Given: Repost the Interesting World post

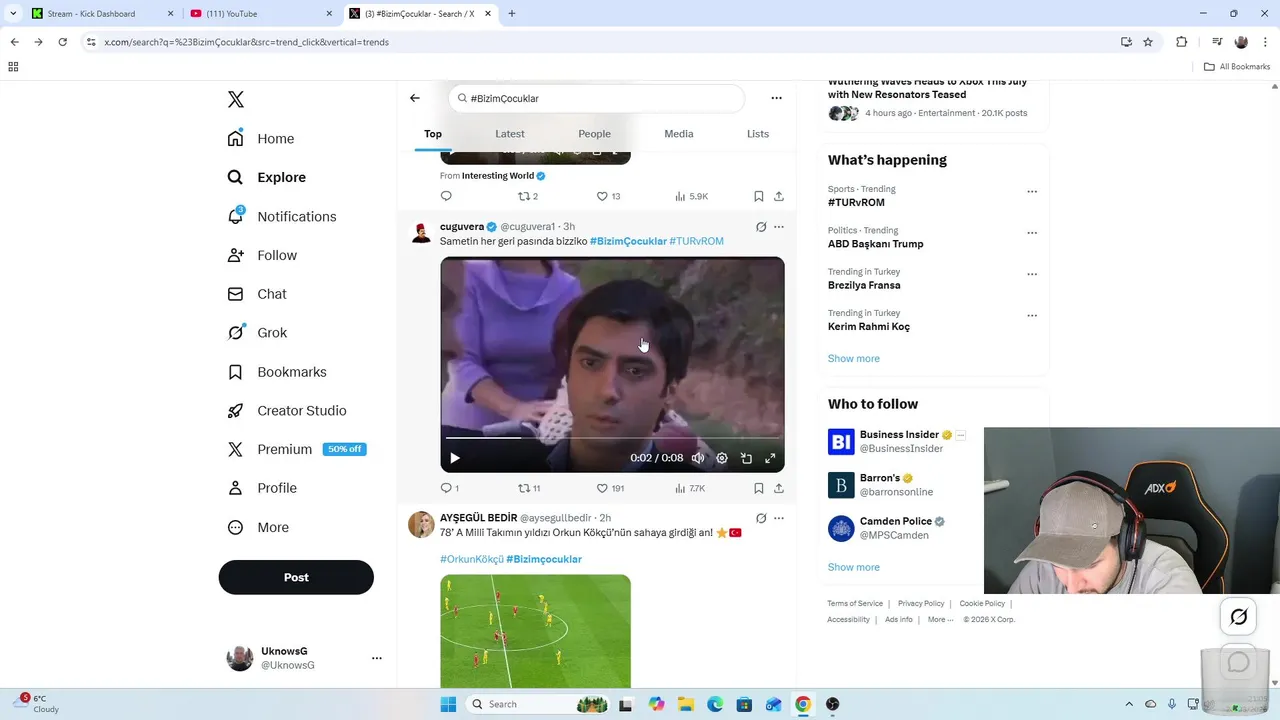Looking at the screenshot, I should (x=528, y=196).
